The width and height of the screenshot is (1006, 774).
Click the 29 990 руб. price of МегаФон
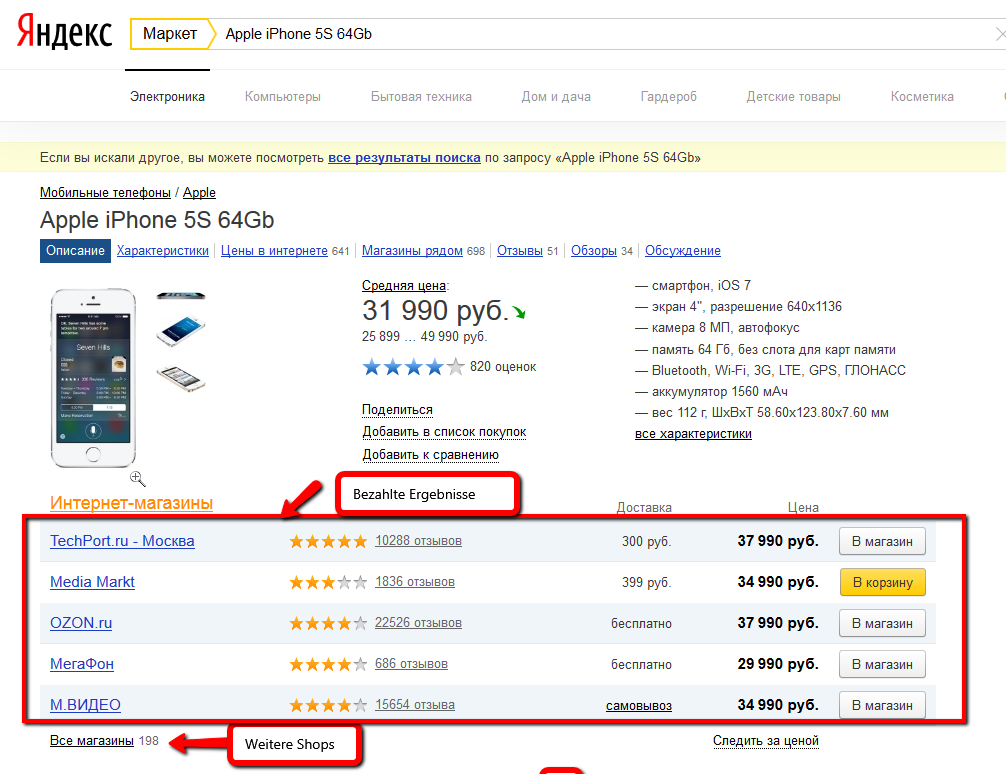pyautogui.click(x=778, y=664)
